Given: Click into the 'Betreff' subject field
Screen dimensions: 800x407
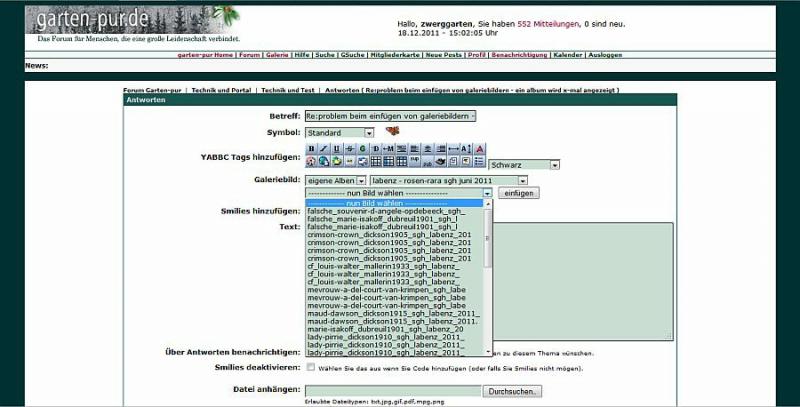Looking at the screenshot, I should pos(390,116).
